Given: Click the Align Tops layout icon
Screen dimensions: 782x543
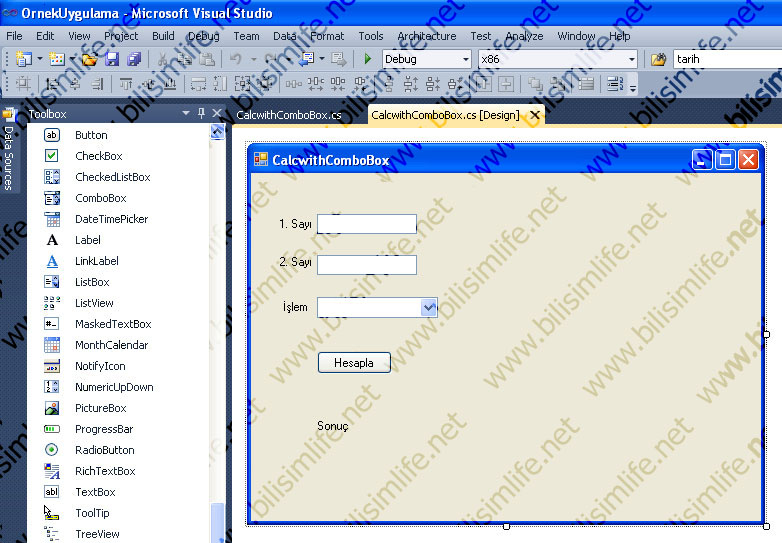Looking at the screenshot, I should [x=126, y=83].
